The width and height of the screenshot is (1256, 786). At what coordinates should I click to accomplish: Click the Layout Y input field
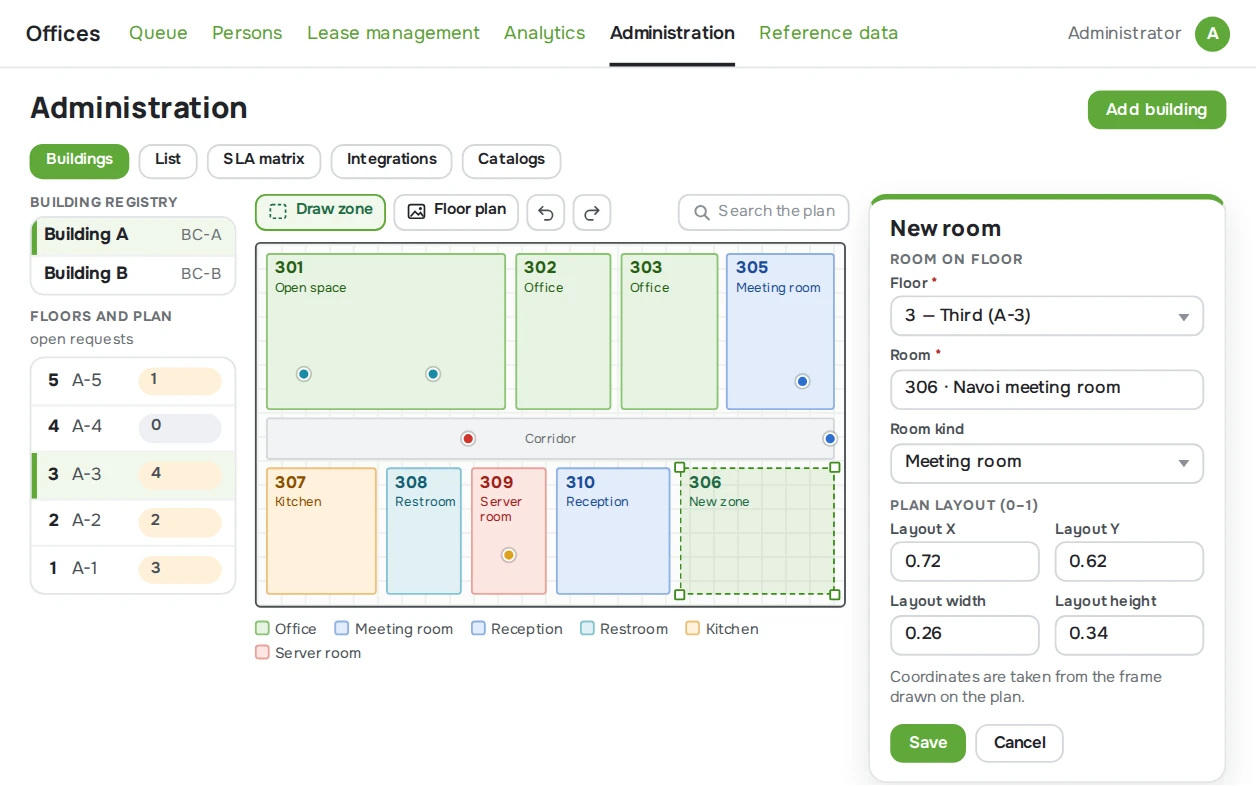pos(1129,562)
